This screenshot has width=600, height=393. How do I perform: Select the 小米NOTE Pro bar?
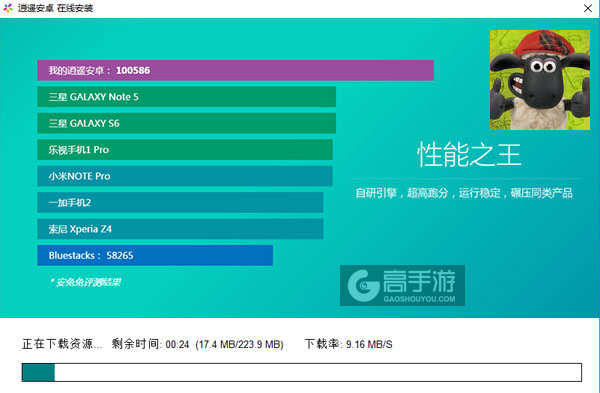click(185, 176)
